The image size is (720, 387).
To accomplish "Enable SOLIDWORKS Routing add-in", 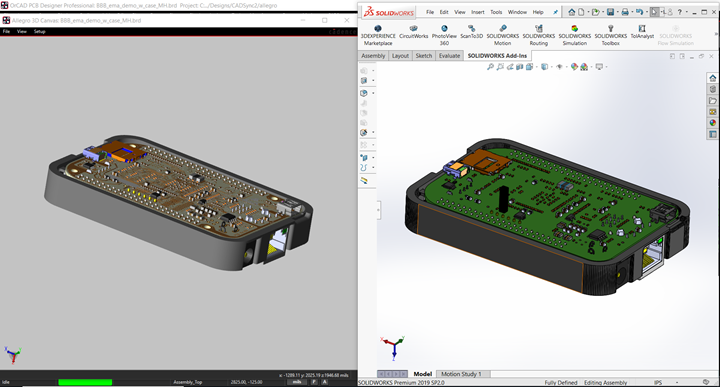I will coord(539,35).
